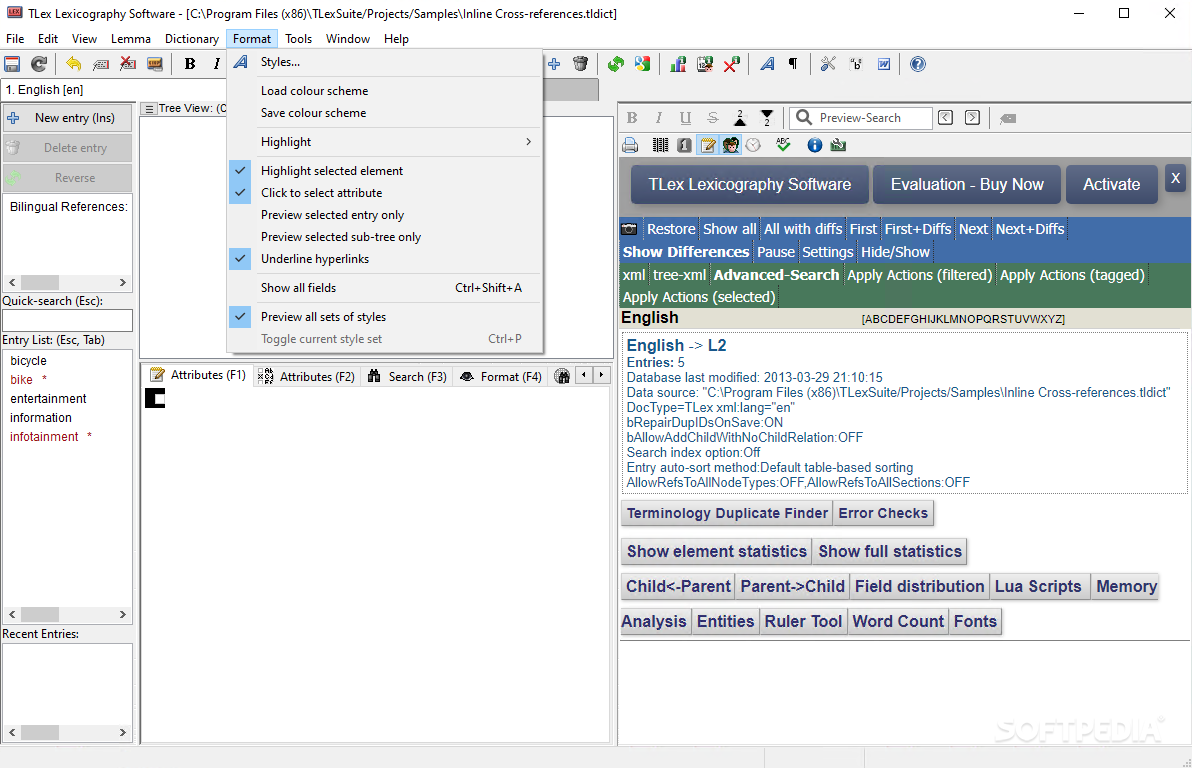The image size is (1192, 768).
Task: Click the blue plus add icon
Action: point(554,64)
